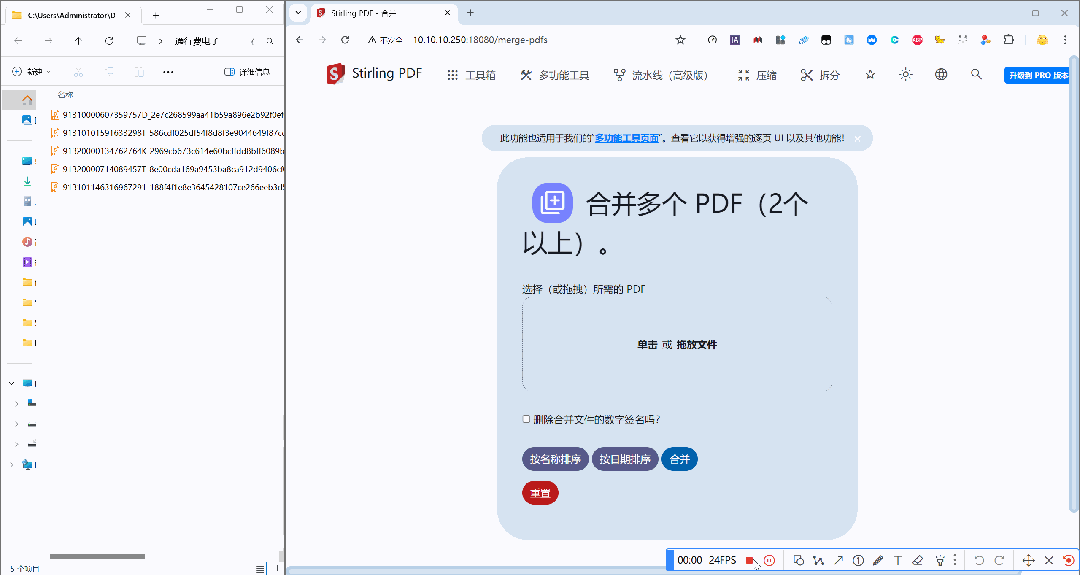Click the 按名称排序 button

pos(555,459)
